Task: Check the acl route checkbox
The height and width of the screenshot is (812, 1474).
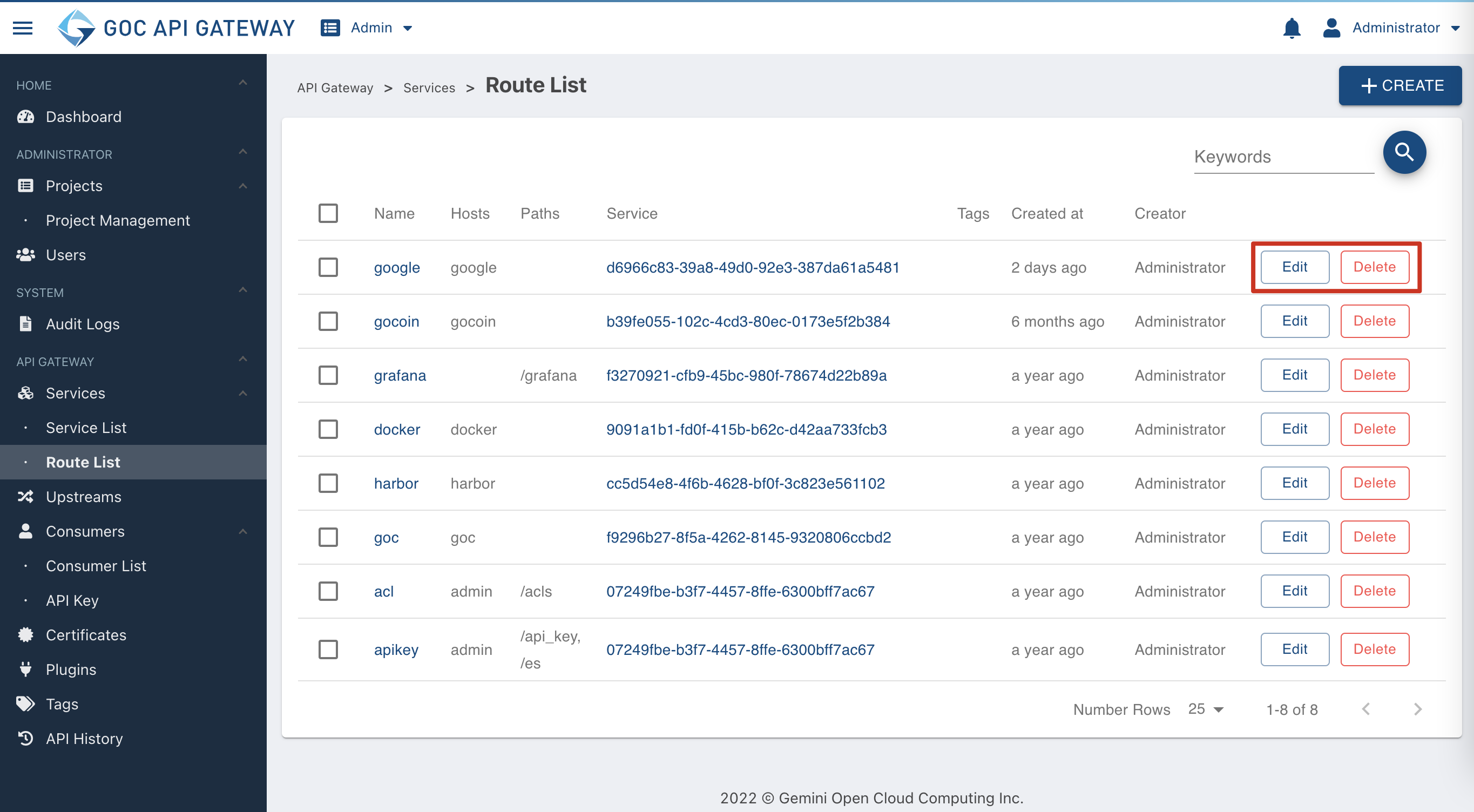Action: point(328,591)
